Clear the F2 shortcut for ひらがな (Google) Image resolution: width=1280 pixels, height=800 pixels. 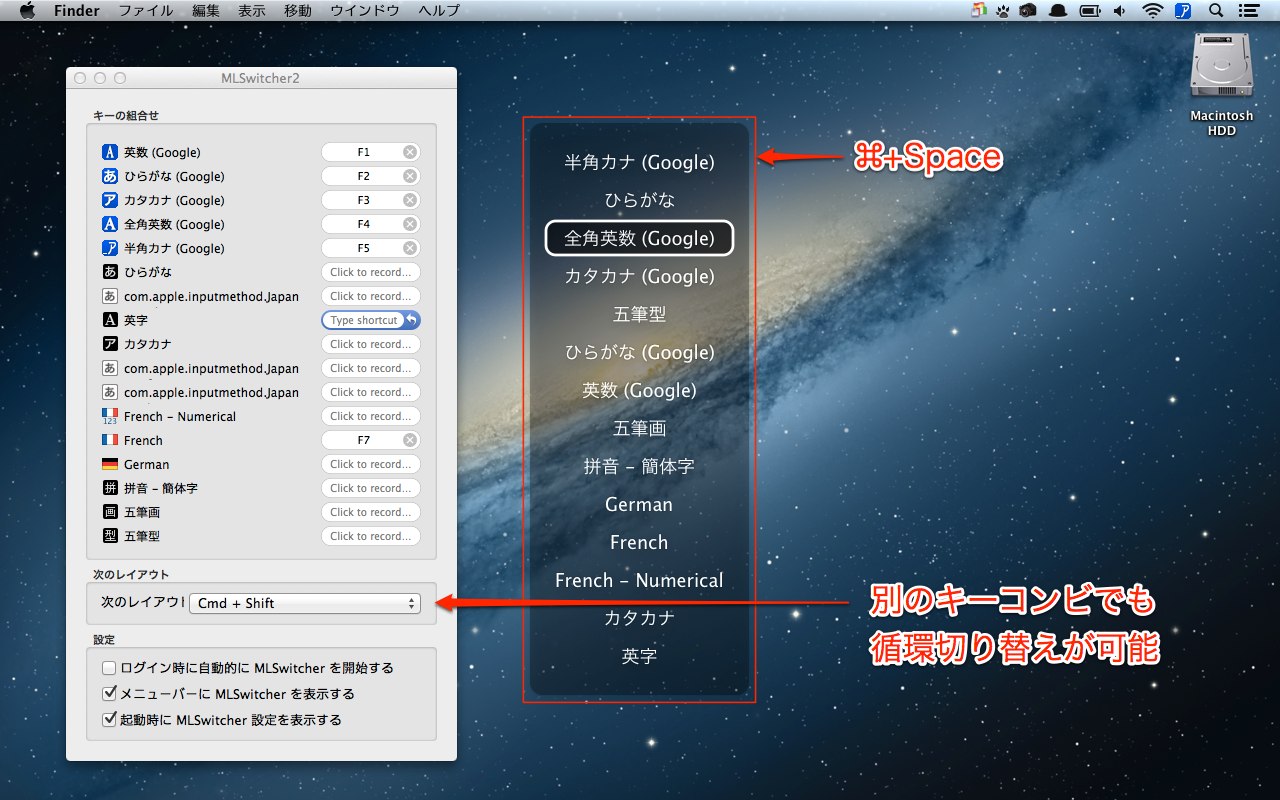pos(410,176)
